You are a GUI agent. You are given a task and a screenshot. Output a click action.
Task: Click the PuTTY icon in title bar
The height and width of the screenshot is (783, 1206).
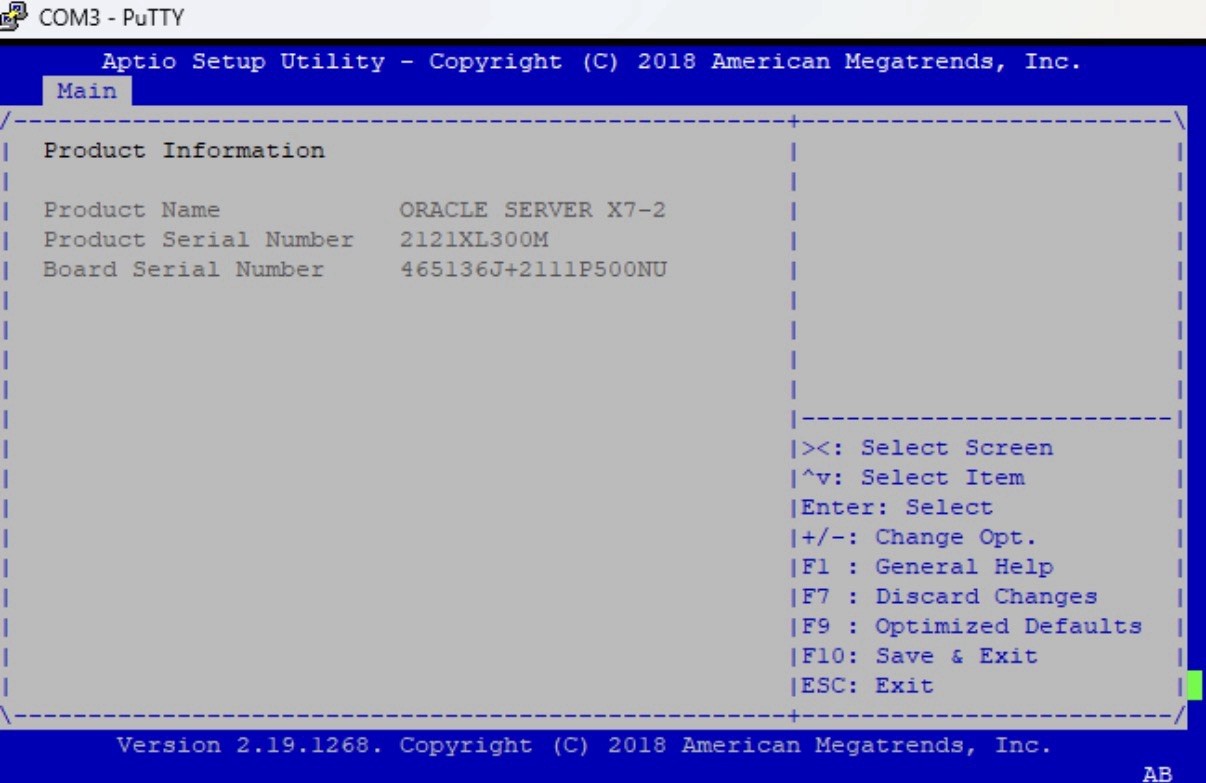pos(12,17)
